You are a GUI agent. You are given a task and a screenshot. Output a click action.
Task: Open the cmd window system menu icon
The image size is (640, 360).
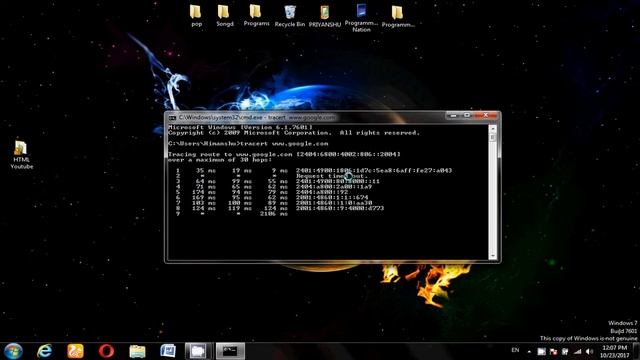click(172, 118)
